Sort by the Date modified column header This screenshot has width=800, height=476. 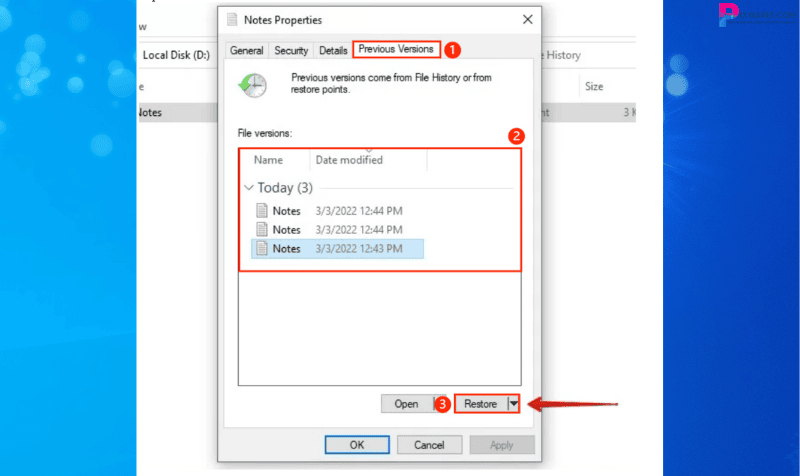click(349, 160)
